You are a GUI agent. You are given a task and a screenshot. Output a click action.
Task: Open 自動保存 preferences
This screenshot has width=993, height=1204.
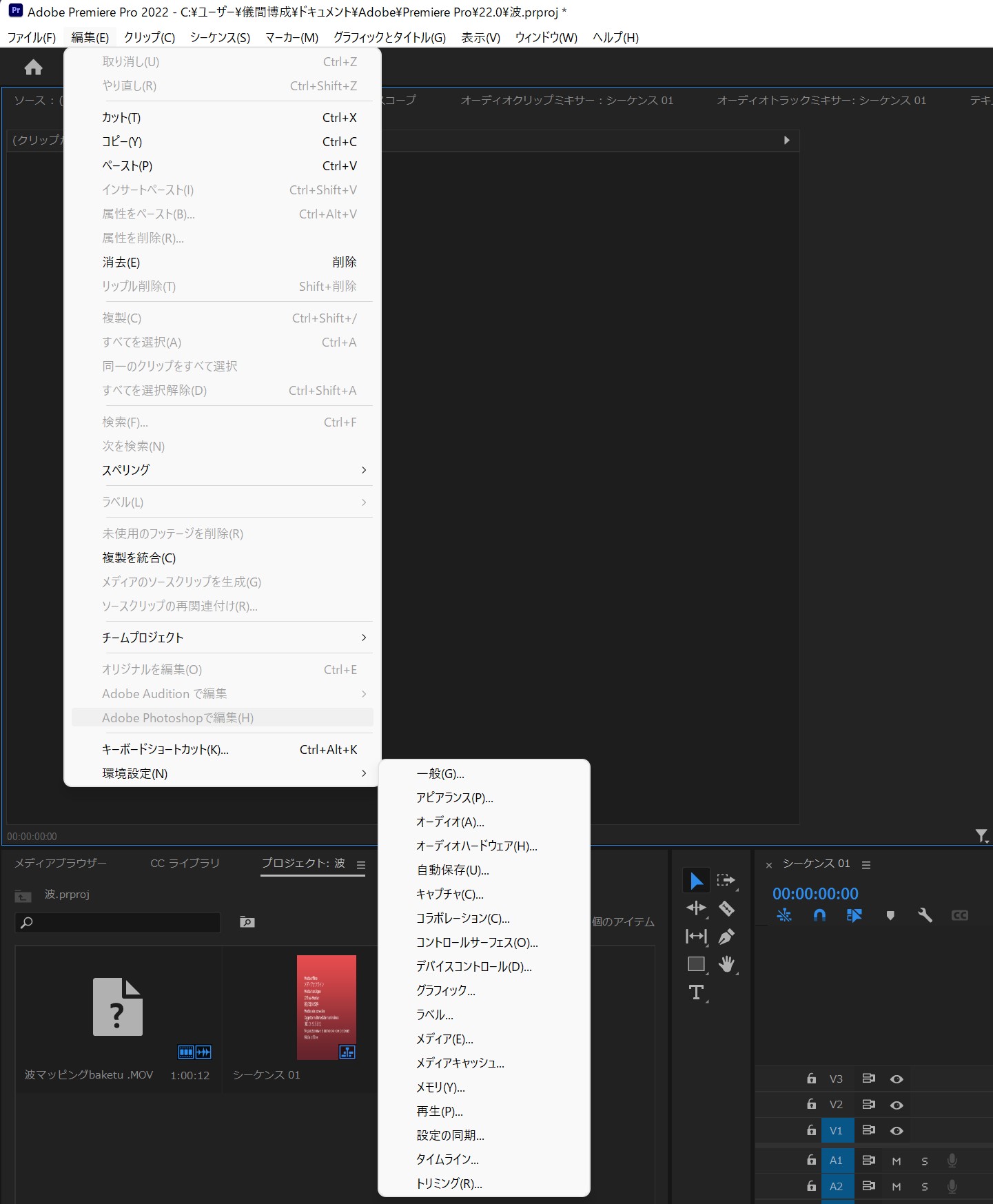pos(453,870)
